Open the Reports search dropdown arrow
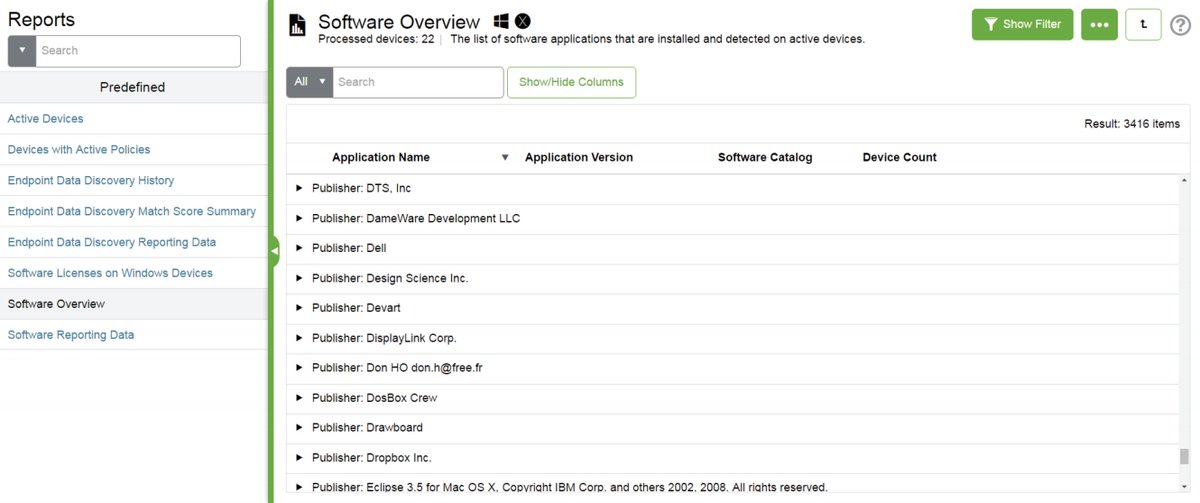1200x503 pixels. click(x=22, y=51)
